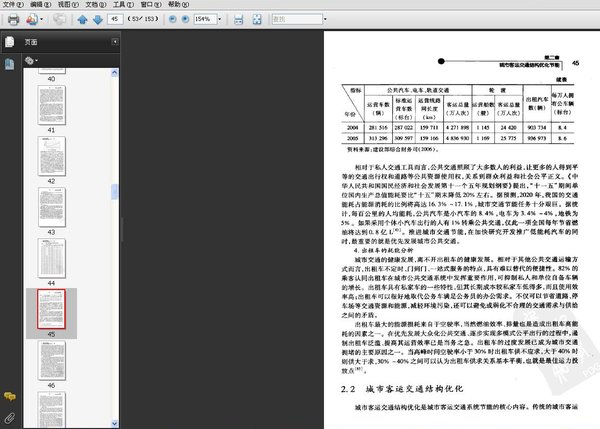
Task: Expand the collaborate icon's dropdown arrow
Action: pos(41,19)
